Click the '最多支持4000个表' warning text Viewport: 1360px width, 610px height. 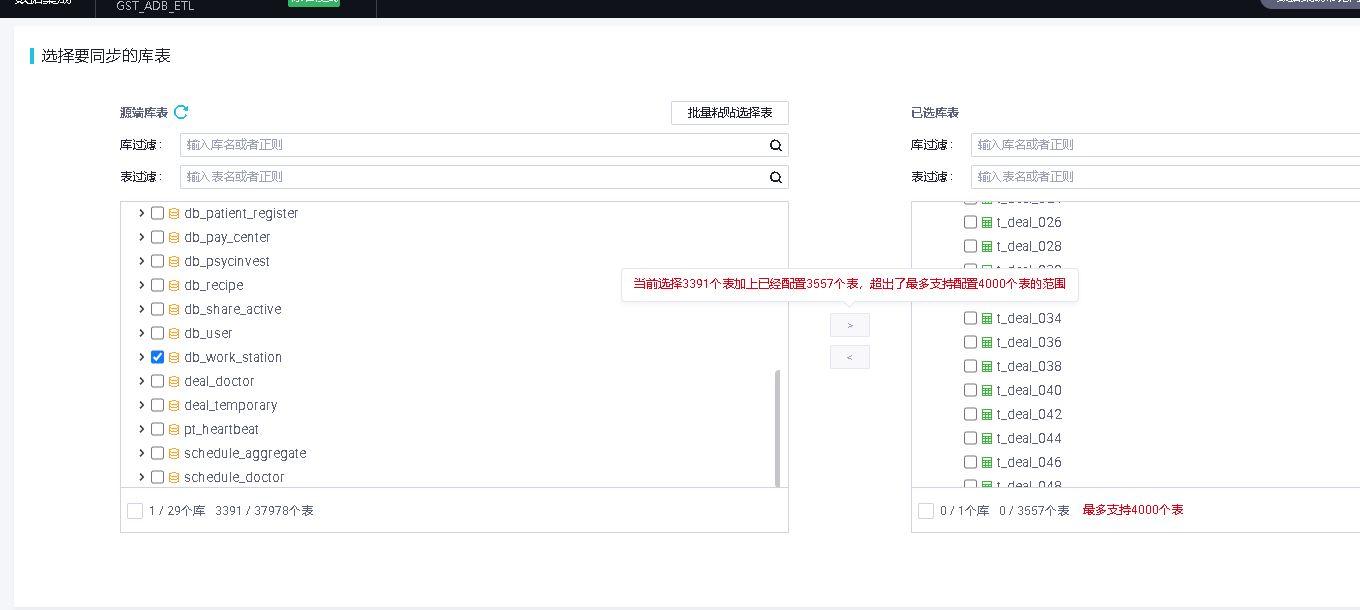1133,510
